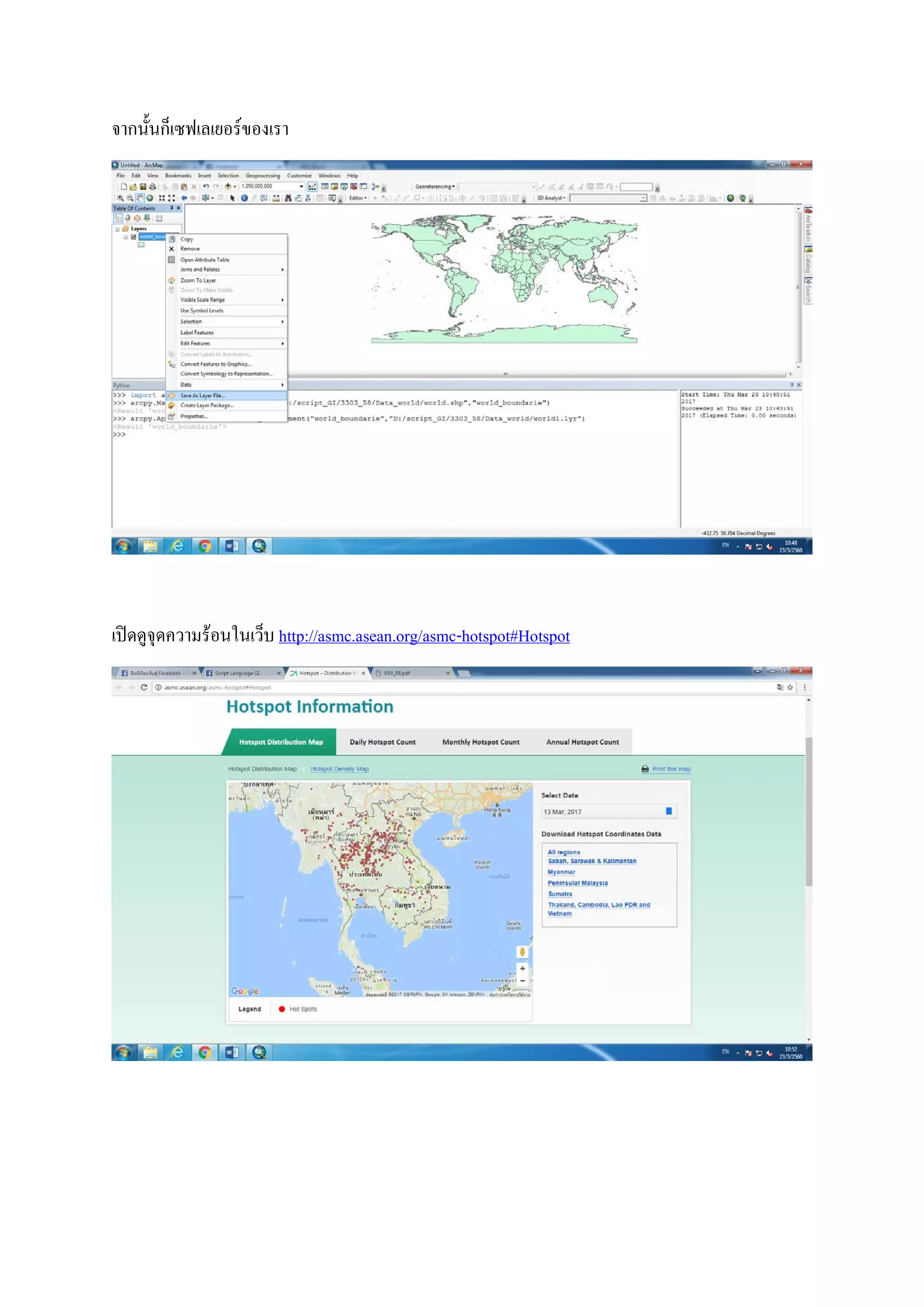Select the Pan hand tool
Screen dimensions: 924x1307
140,198
